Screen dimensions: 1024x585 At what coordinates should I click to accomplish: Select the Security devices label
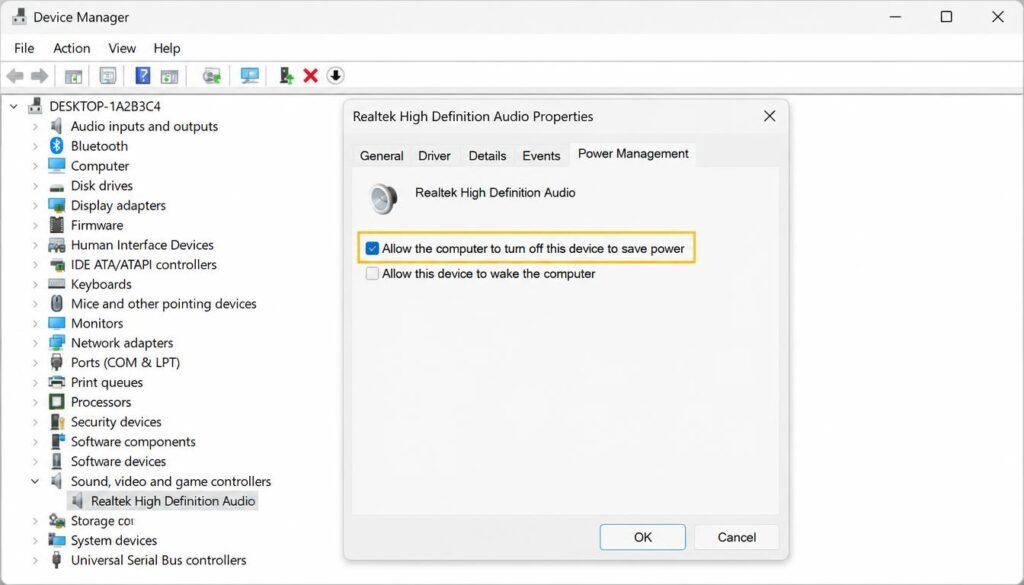pyautogui.click(x=116, y=422)
